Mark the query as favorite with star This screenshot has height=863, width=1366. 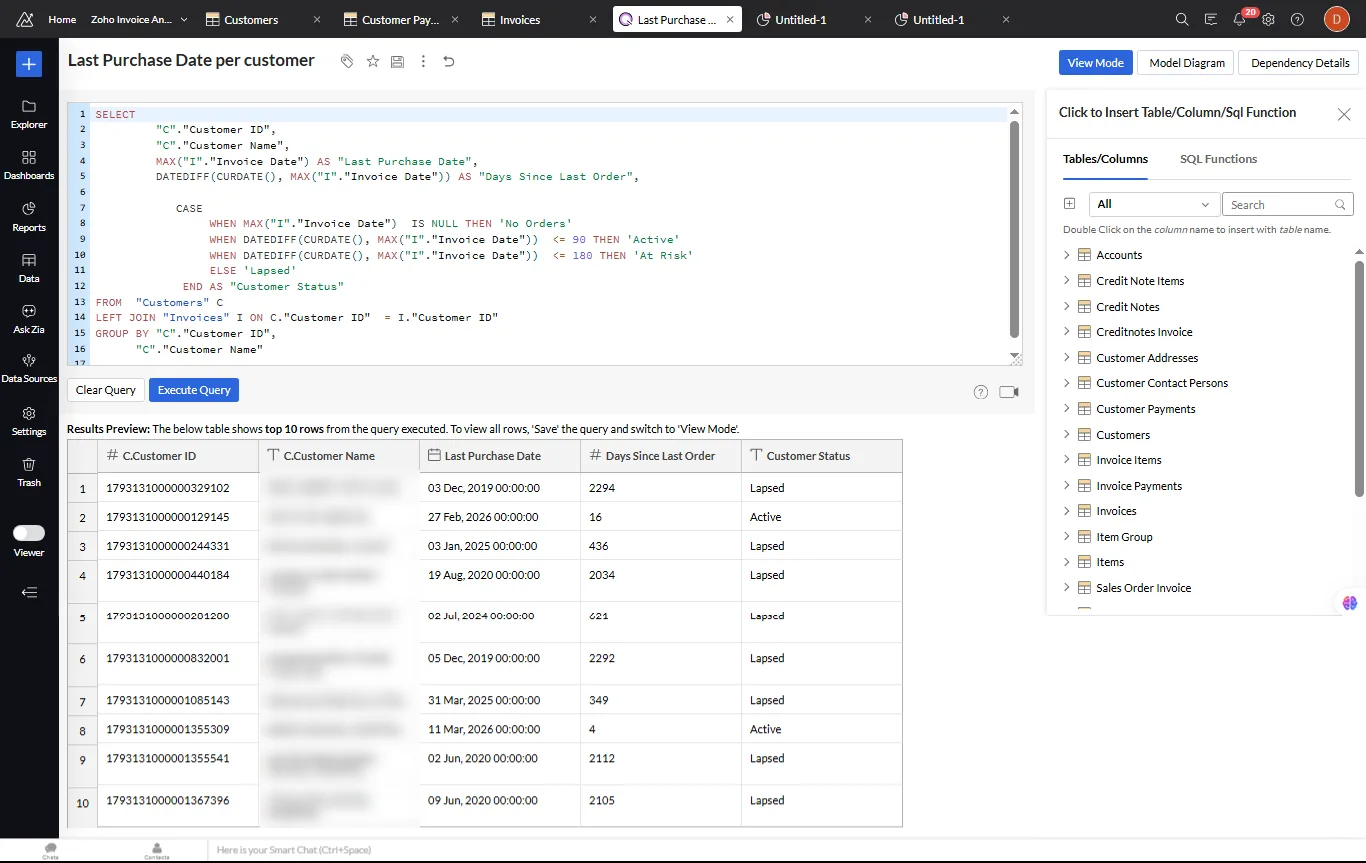(373, 61)
